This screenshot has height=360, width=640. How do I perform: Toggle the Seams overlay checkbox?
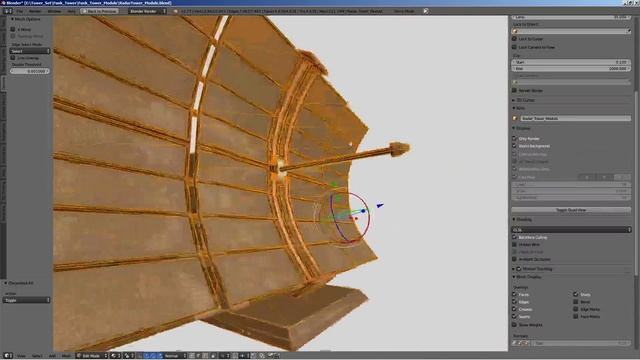[x=514, y=316]
